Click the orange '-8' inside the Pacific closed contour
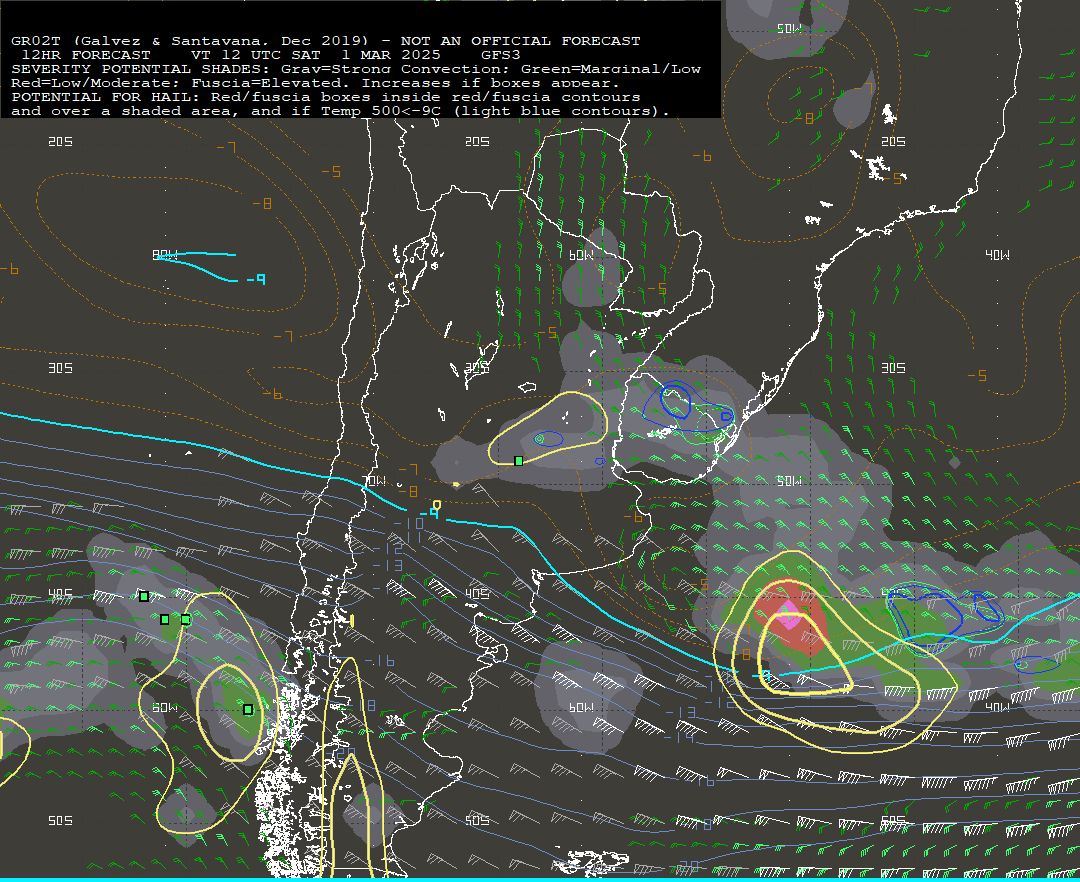Image resolution: width=1080 pixels, height=882 pixels. (x=262, y=204)
